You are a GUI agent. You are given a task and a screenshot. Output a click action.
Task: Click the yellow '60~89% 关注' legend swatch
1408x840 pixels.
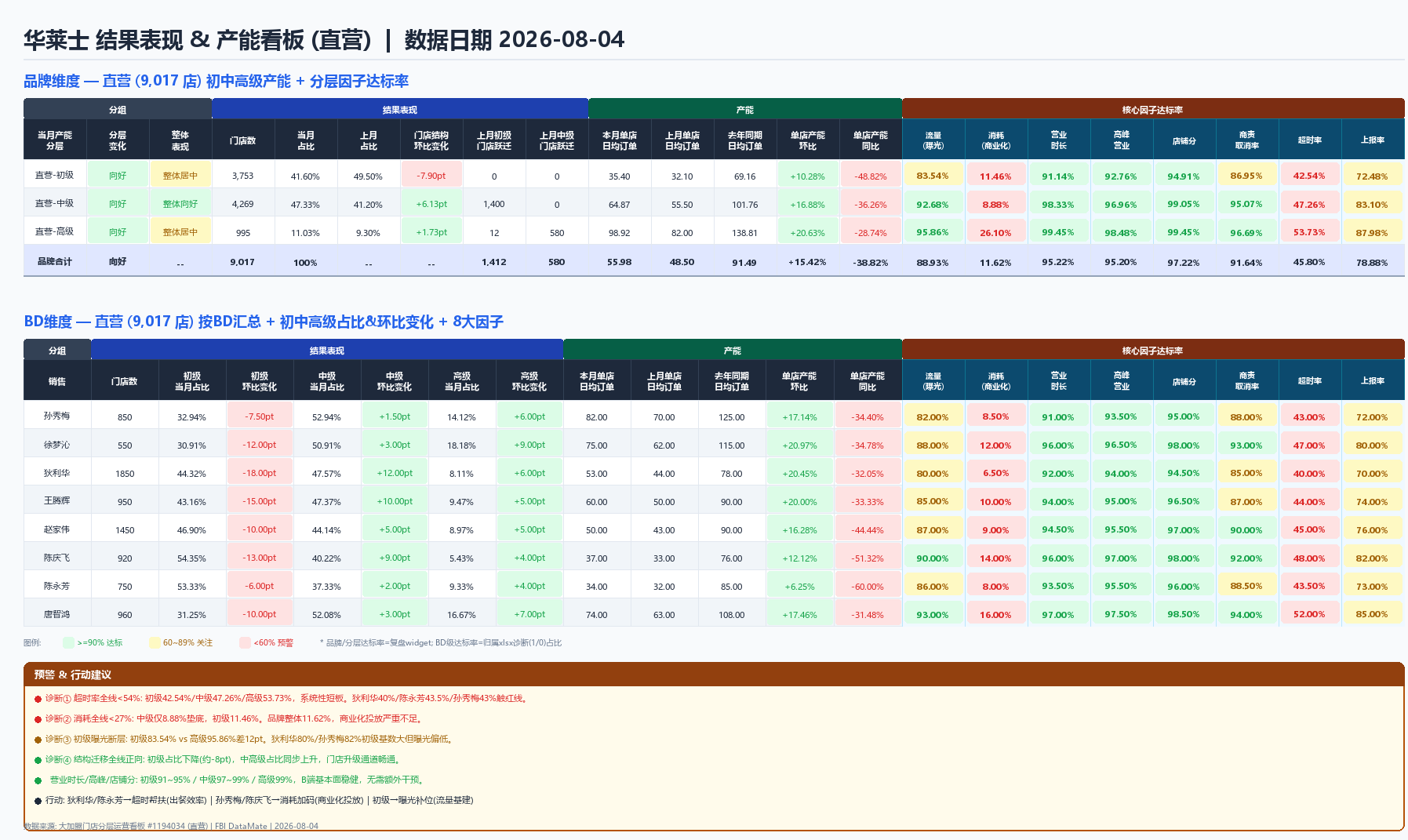[x=155, y=642]
